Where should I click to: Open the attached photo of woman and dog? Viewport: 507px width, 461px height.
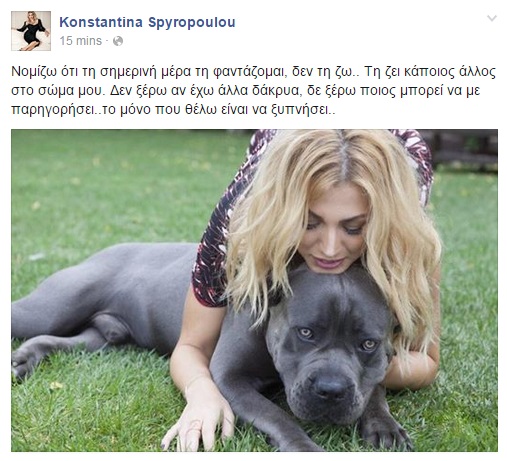pyautogui.click(x=254, y=290)
